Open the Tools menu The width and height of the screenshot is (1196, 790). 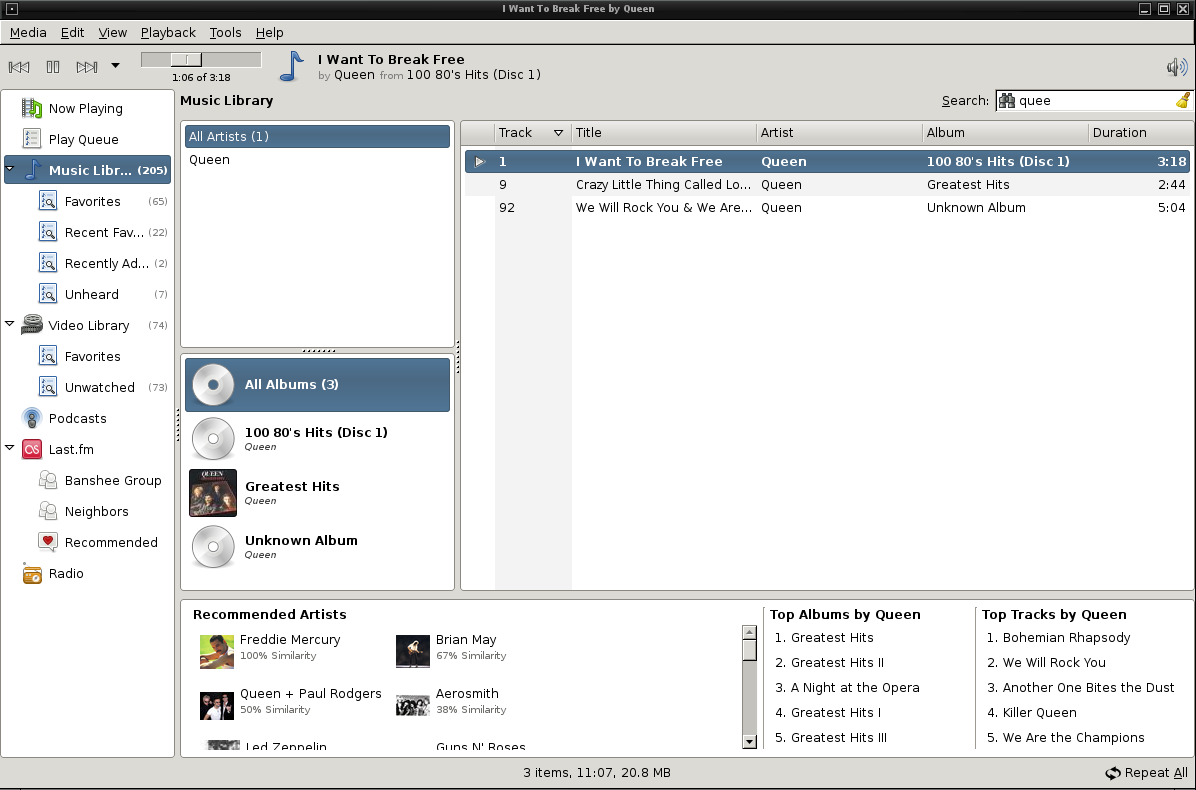click(225, 33)
